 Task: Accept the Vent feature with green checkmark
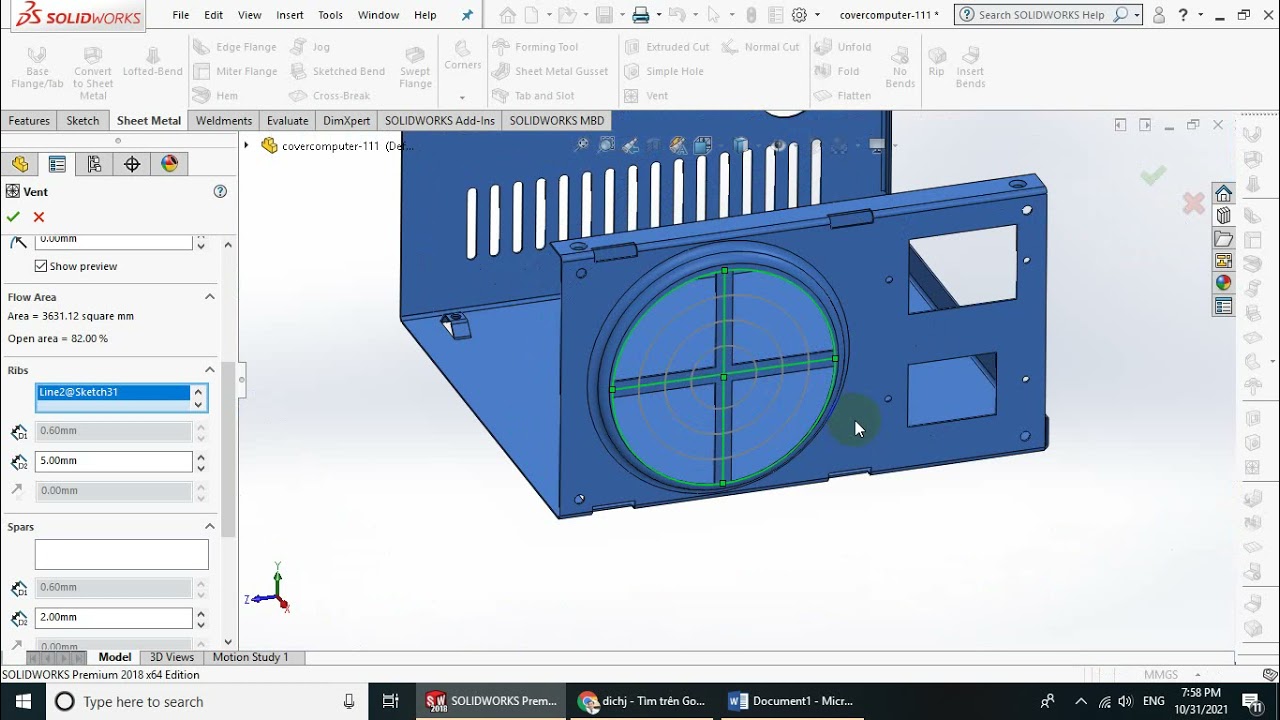pos(13,217)
